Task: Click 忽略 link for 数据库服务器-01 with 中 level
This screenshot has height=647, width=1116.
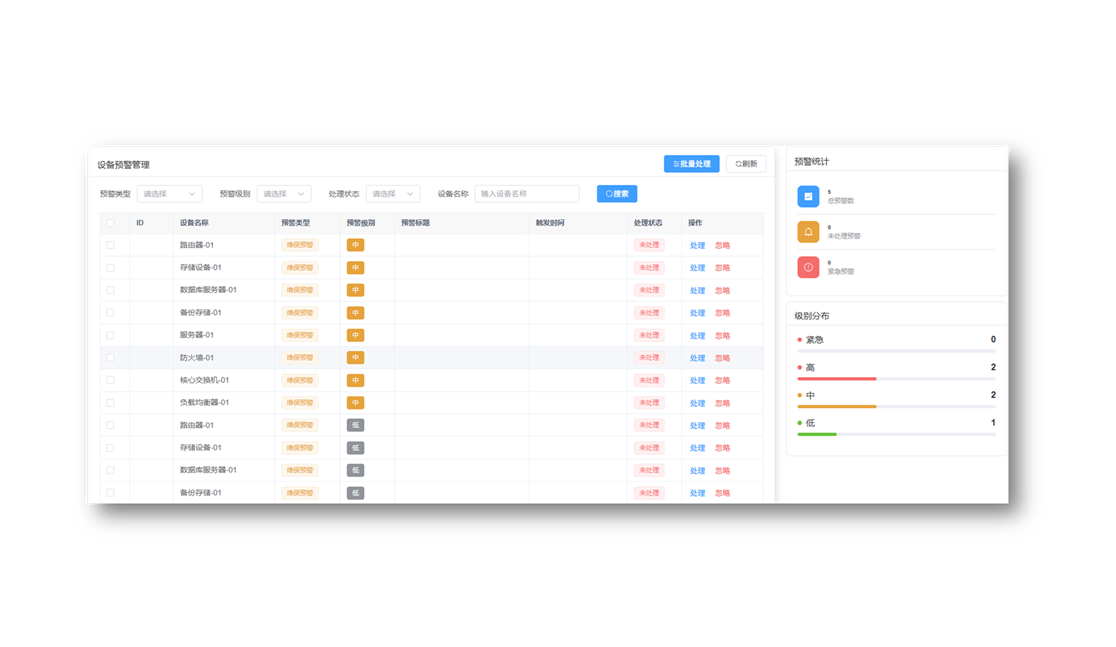Action: 722,291
